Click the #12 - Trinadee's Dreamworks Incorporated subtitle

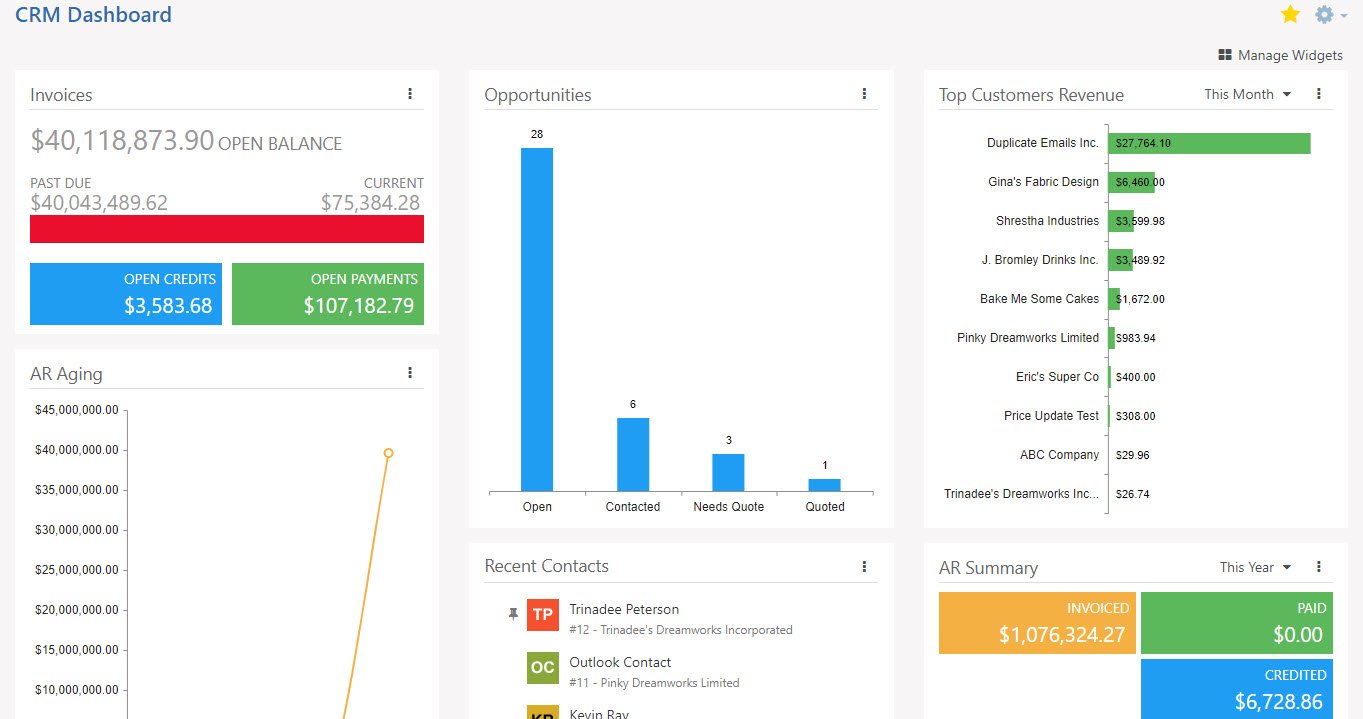click(681, 630)
